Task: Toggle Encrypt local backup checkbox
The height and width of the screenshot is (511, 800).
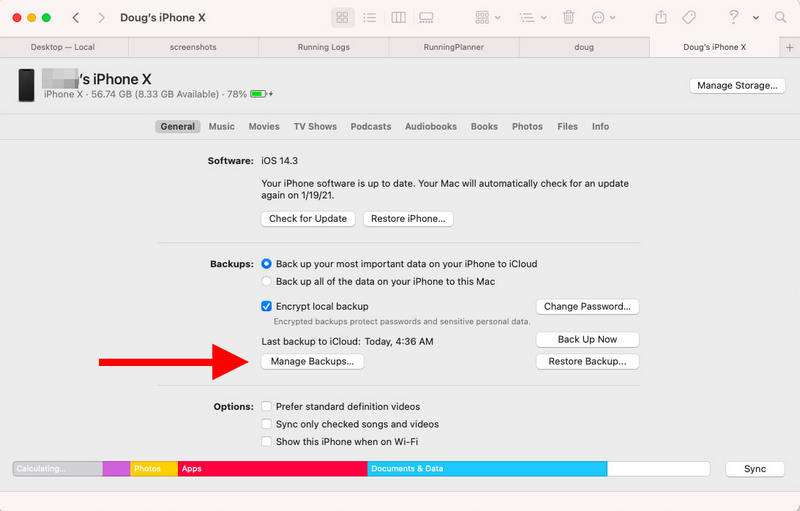Action: tap(266, 306)
